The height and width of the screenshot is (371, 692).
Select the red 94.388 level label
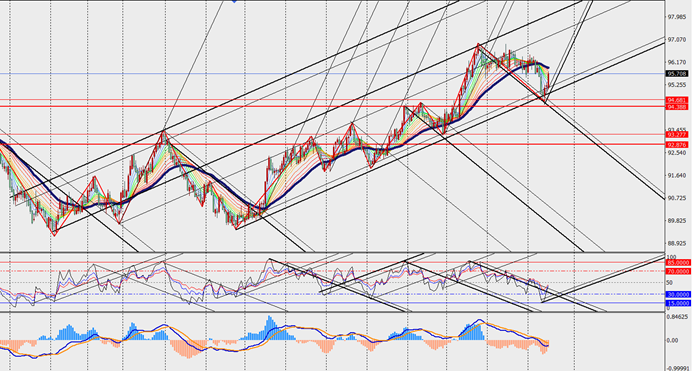[x=677, y=107]
